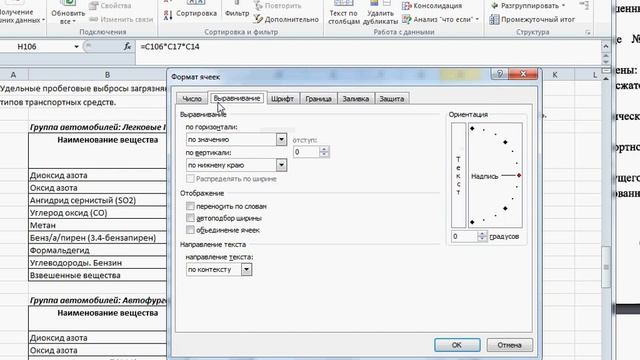Click the Надпись orientation dial
The height and width of the screenshot is (360, 640).
pyautogui.click(x=495, y=175)
